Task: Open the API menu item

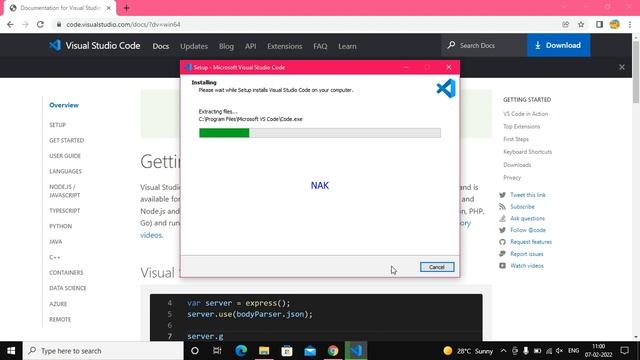Action: click(251, 46)
